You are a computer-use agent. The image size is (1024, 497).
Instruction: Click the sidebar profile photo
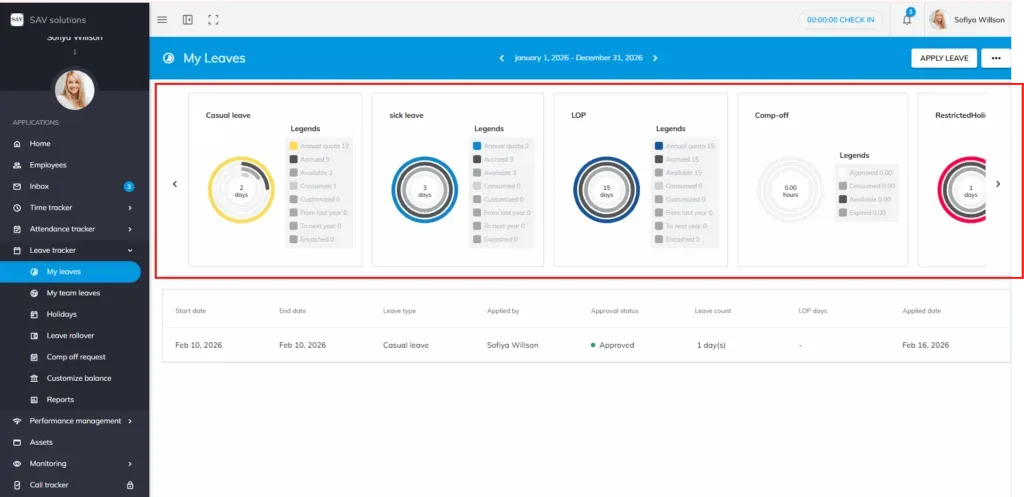click(x=74, y=90)
